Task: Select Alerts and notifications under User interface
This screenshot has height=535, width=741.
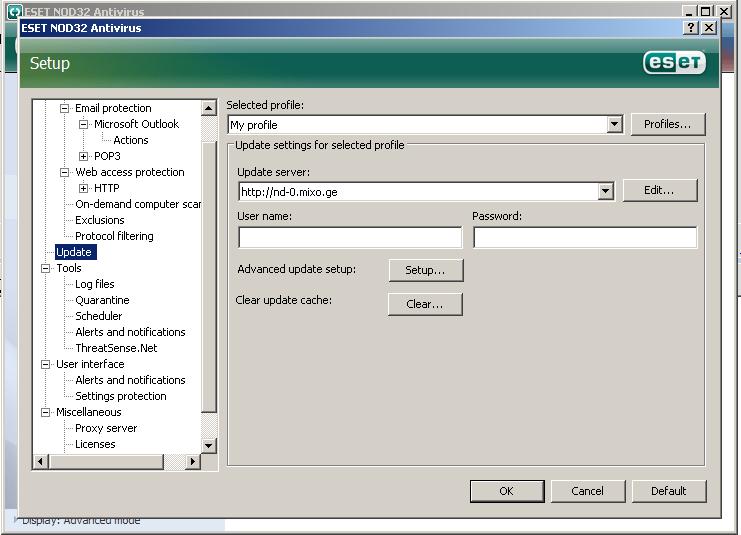Action: 130,380
